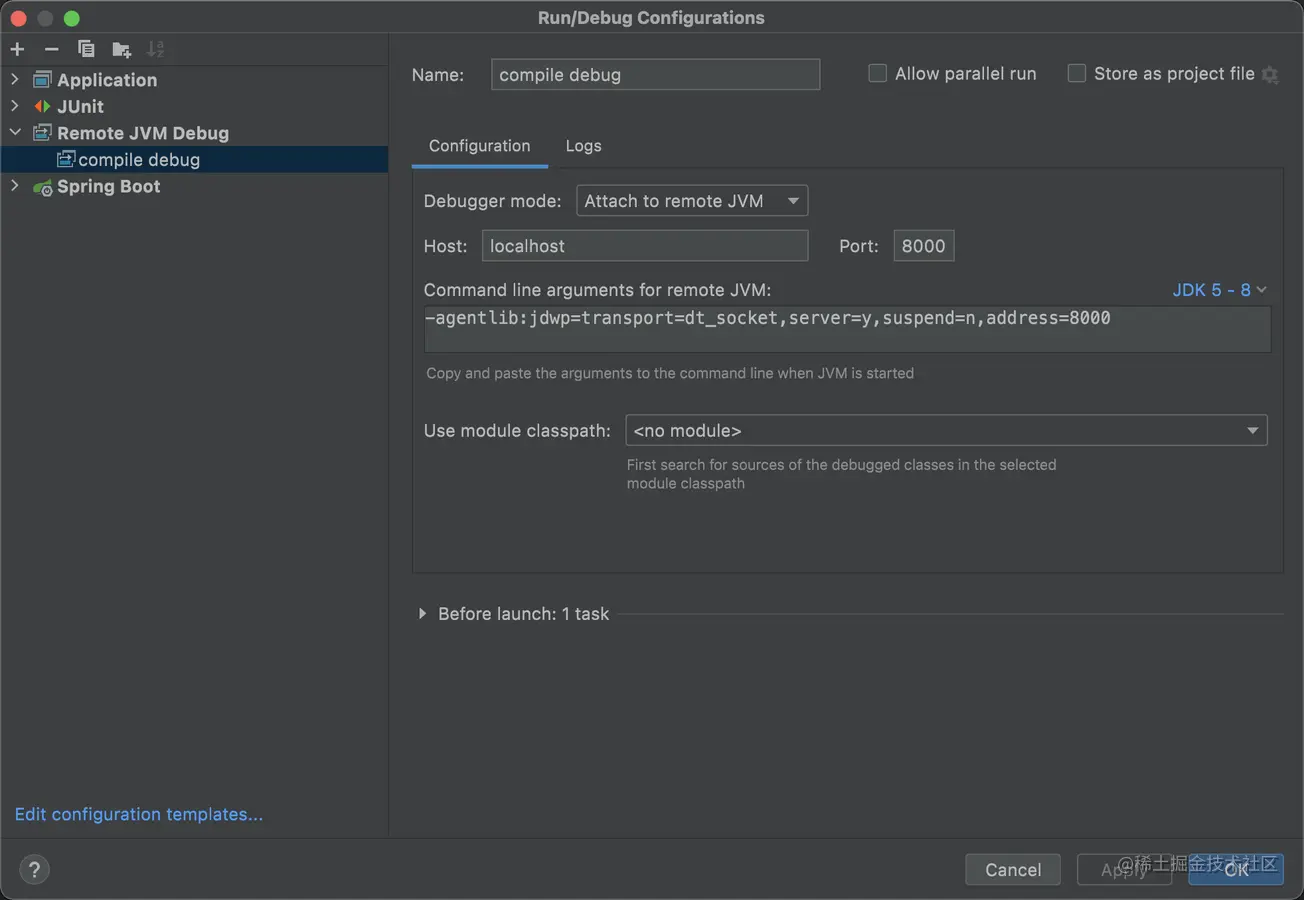Check Store as project file
Viewport: 1304px width, 900px height.
[x=1076, y=73]
